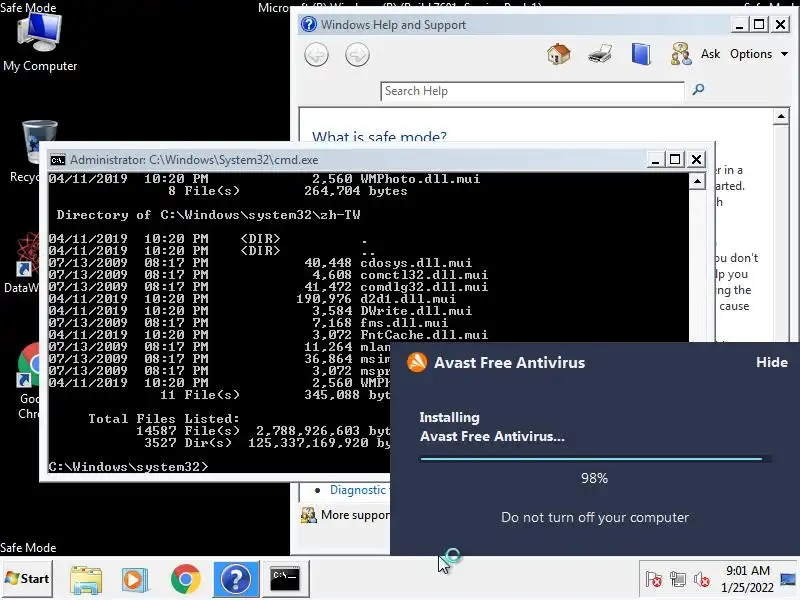Click the WMPhoto.dll.mui entry at top
The height and width of the screenshot is (600, 800).
pos(420,179)
